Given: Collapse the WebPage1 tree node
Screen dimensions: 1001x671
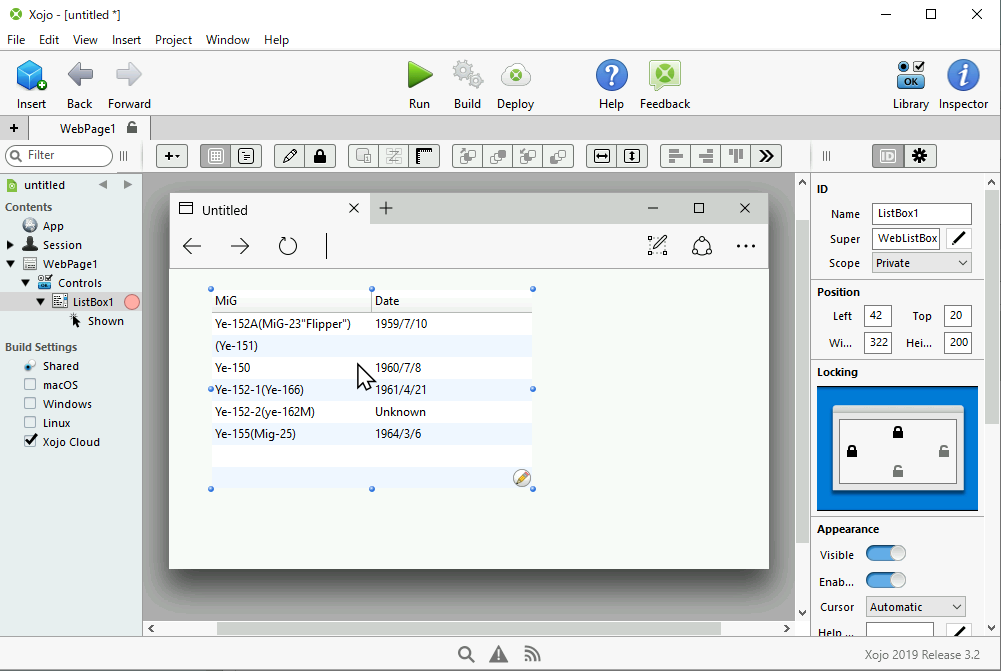Looking at the screenshot, I should pyautogui.click(x=10, y=264).
